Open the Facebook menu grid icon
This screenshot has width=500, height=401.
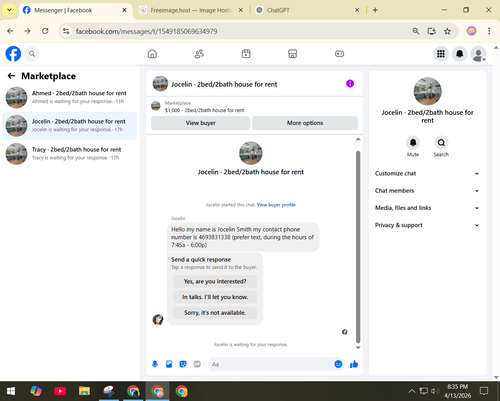click(x=441, y=54)
